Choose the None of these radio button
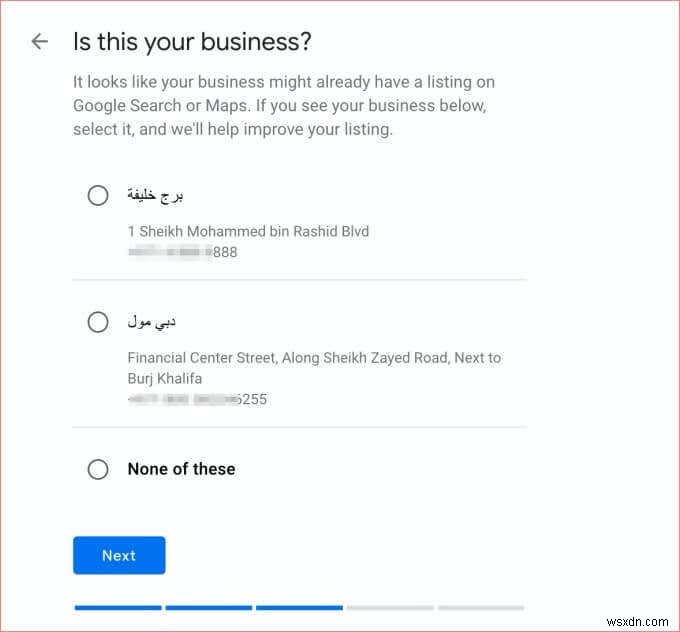The height and width of the screenshot is (632, 680). point(98,469)
